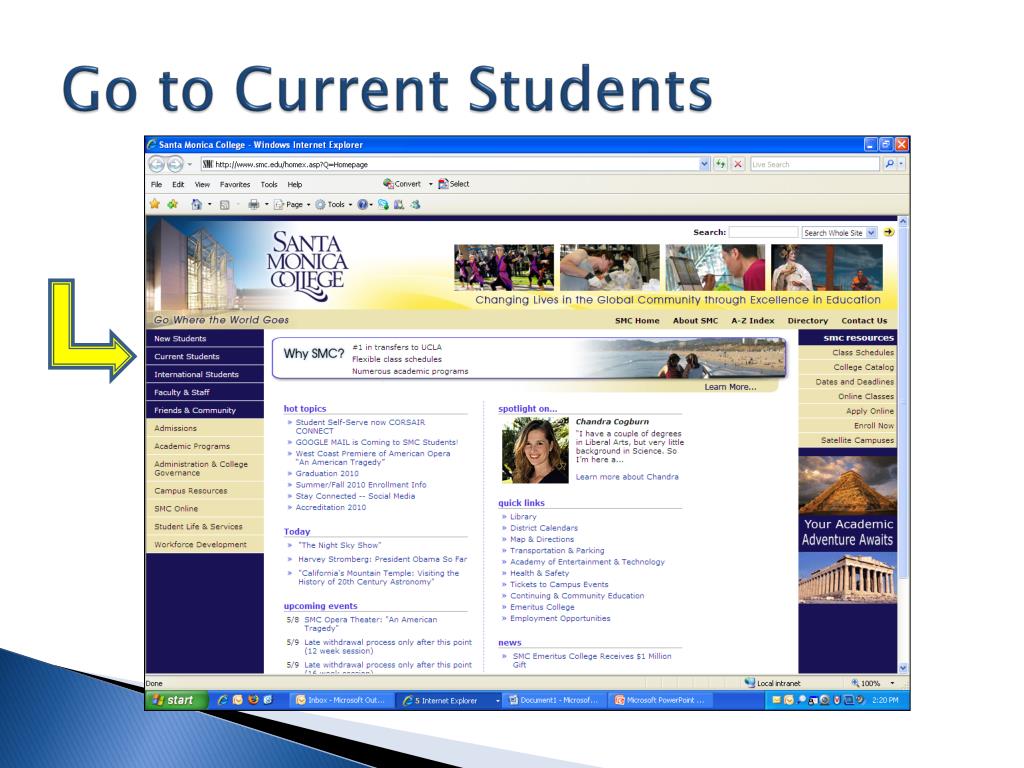The image size is (1024, 768).
Task: Open the Page command menu
Action: tap(291, 204)
